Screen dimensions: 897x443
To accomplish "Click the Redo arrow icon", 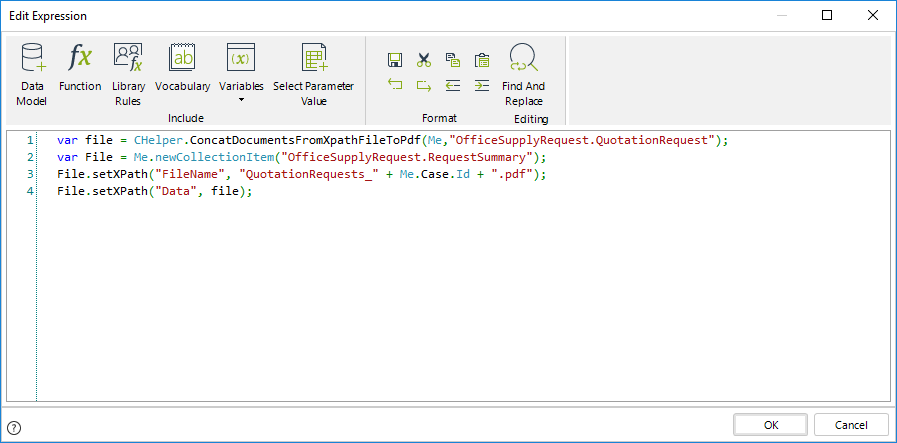I will tap(424, 86).
